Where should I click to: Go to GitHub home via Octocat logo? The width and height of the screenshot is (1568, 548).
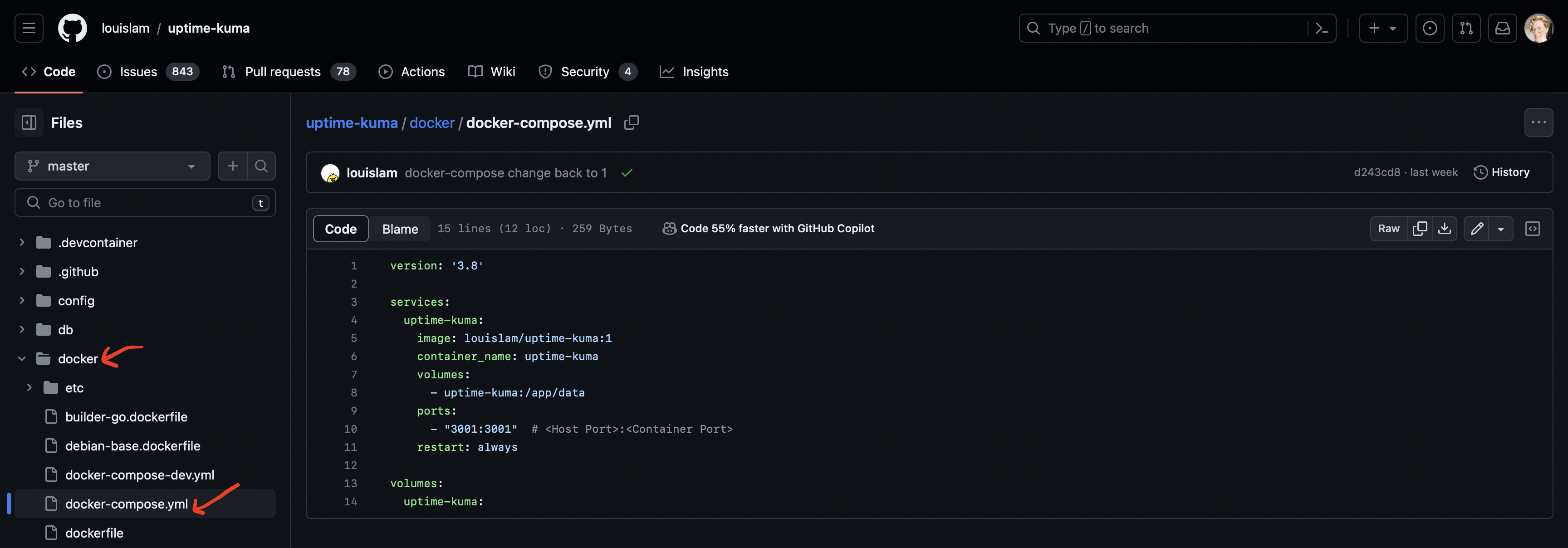click(x=73, y=28)
